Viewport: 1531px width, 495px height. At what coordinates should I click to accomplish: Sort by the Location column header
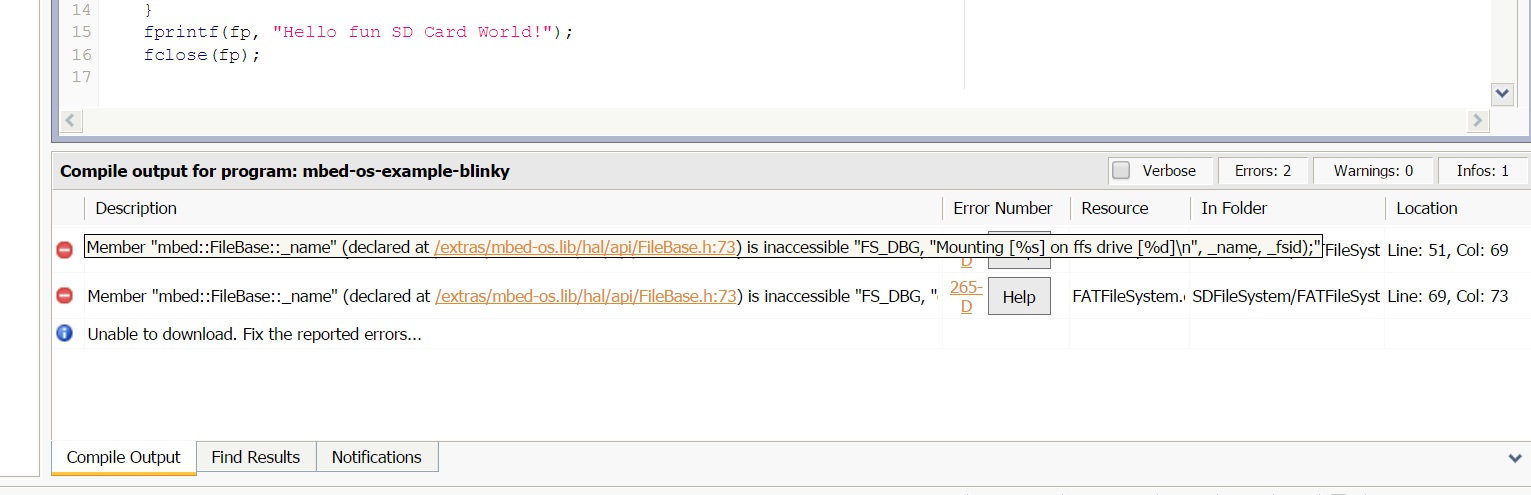(x=1426, y=208)
